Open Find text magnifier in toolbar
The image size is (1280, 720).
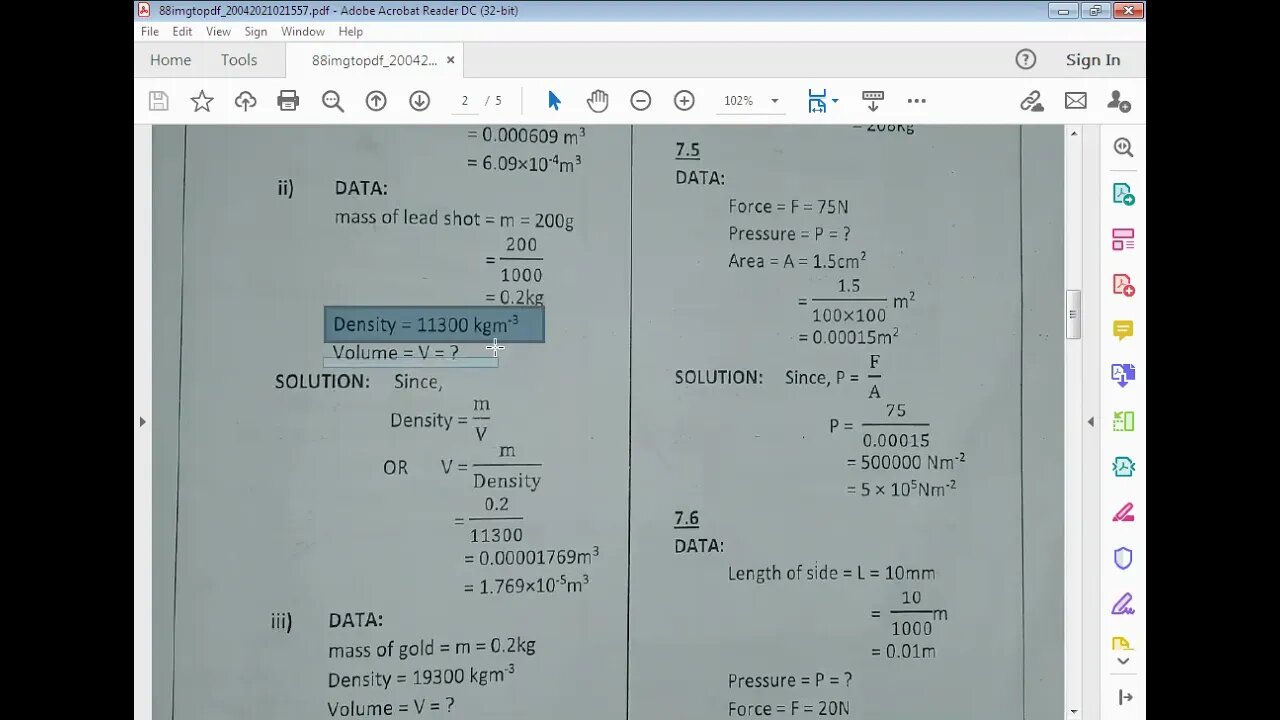tap(332, 101)
